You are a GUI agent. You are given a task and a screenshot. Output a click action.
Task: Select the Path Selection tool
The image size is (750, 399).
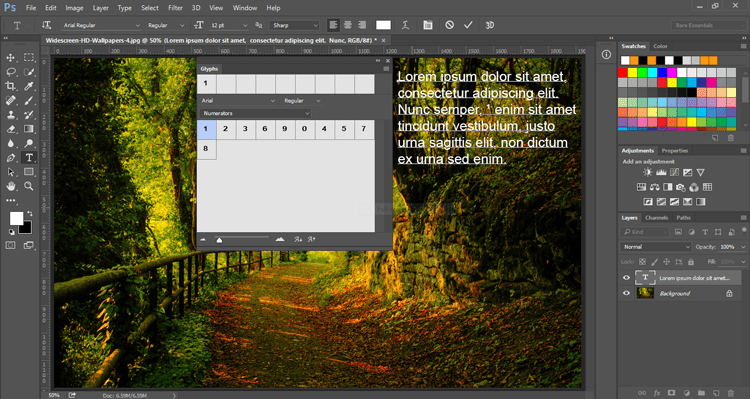(x=10, y=172)
